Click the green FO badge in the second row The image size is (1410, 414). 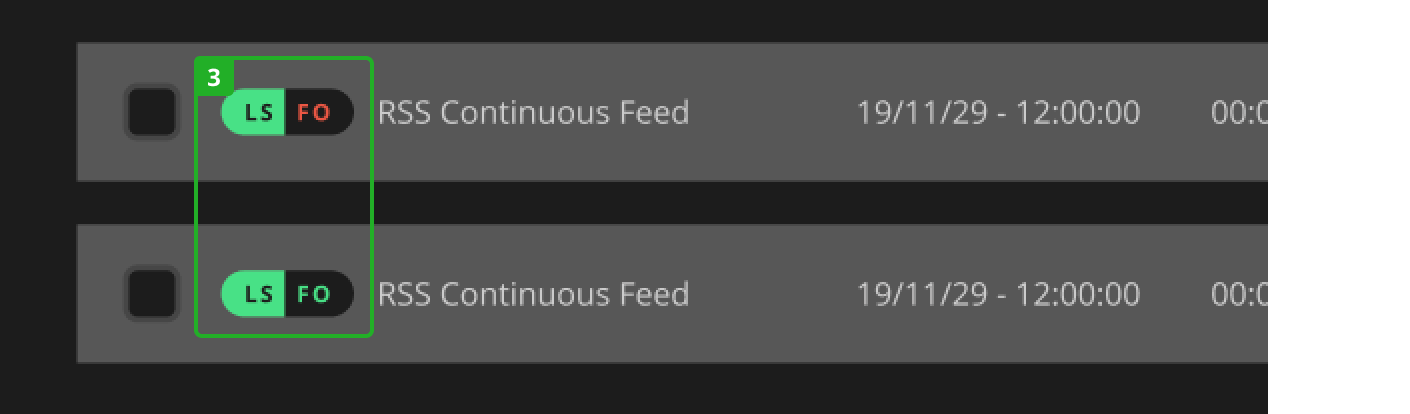click(315, 294)
